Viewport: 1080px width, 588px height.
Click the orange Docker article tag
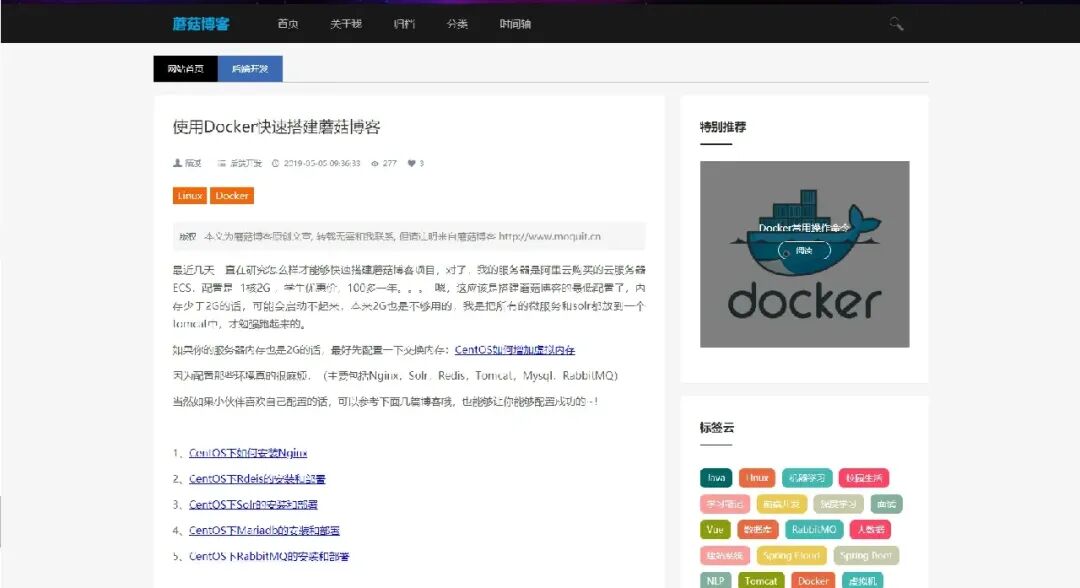[x=232, y=196]
